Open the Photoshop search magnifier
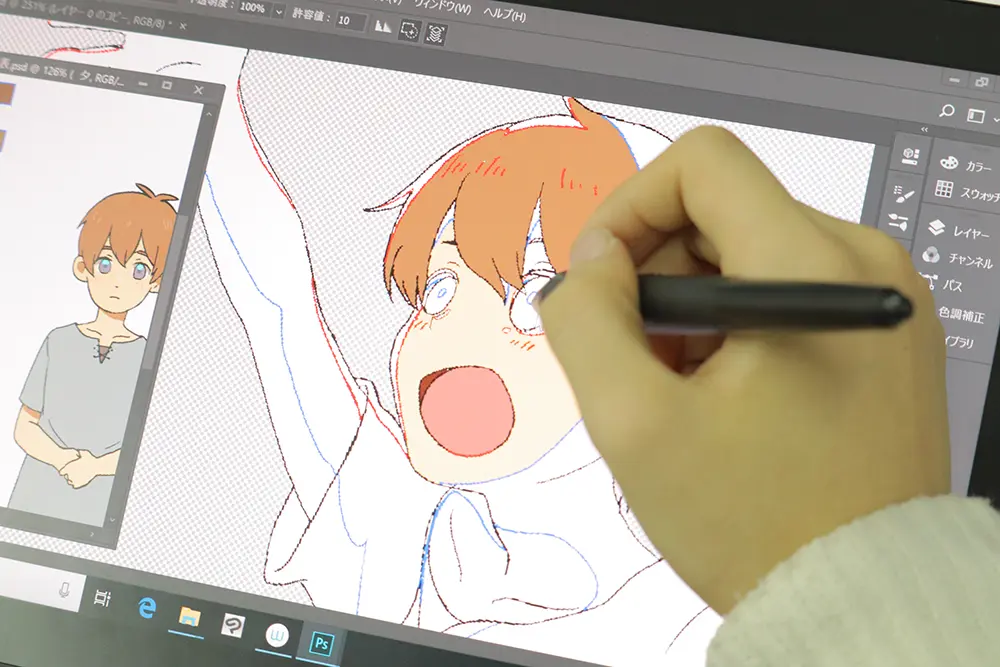Viewport: 1000px width, 667px height. pyautogui.click(x=947, y=111)
